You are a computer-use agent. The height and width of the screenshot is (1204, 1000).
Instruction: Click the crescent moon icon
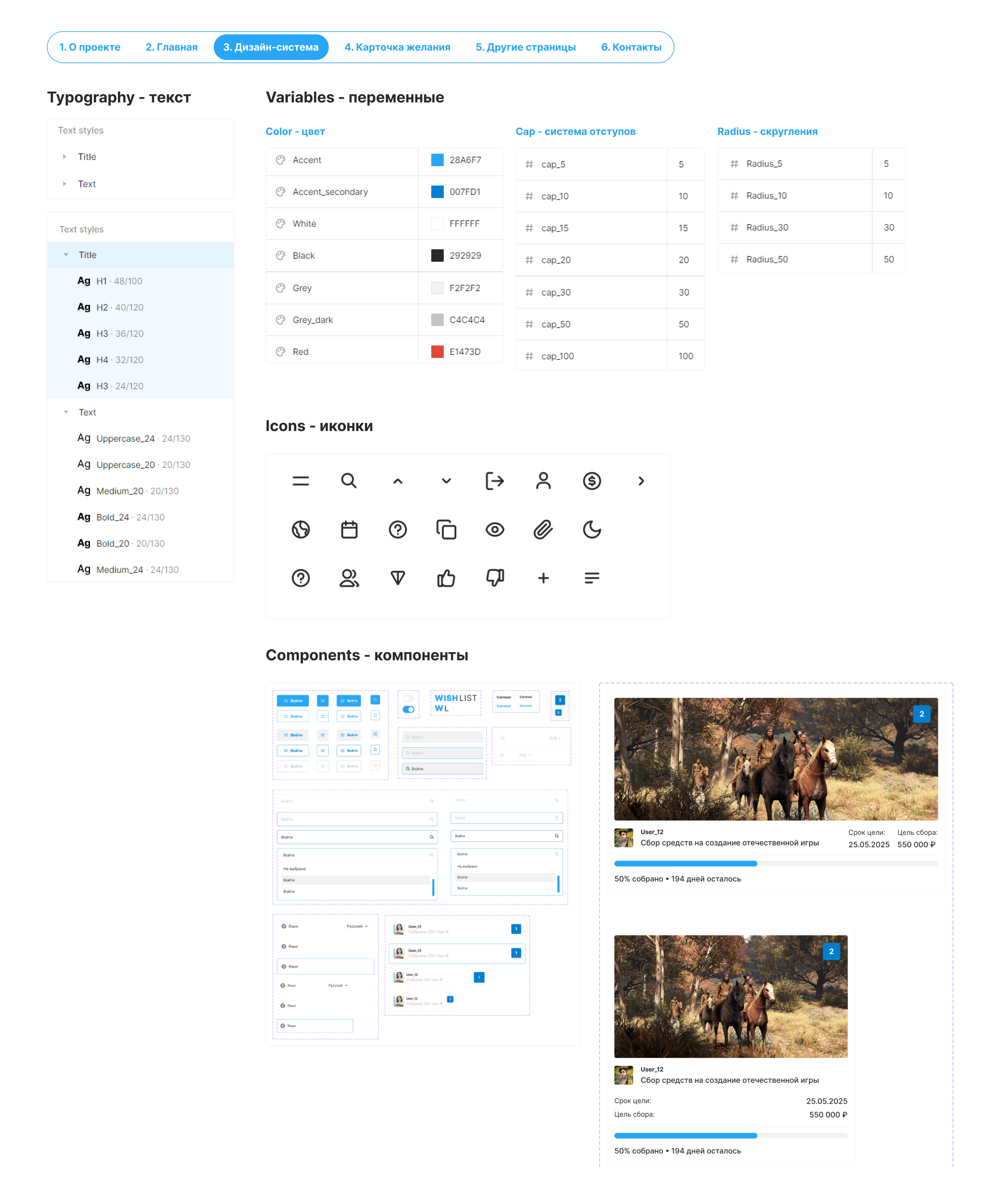[592, 529]
